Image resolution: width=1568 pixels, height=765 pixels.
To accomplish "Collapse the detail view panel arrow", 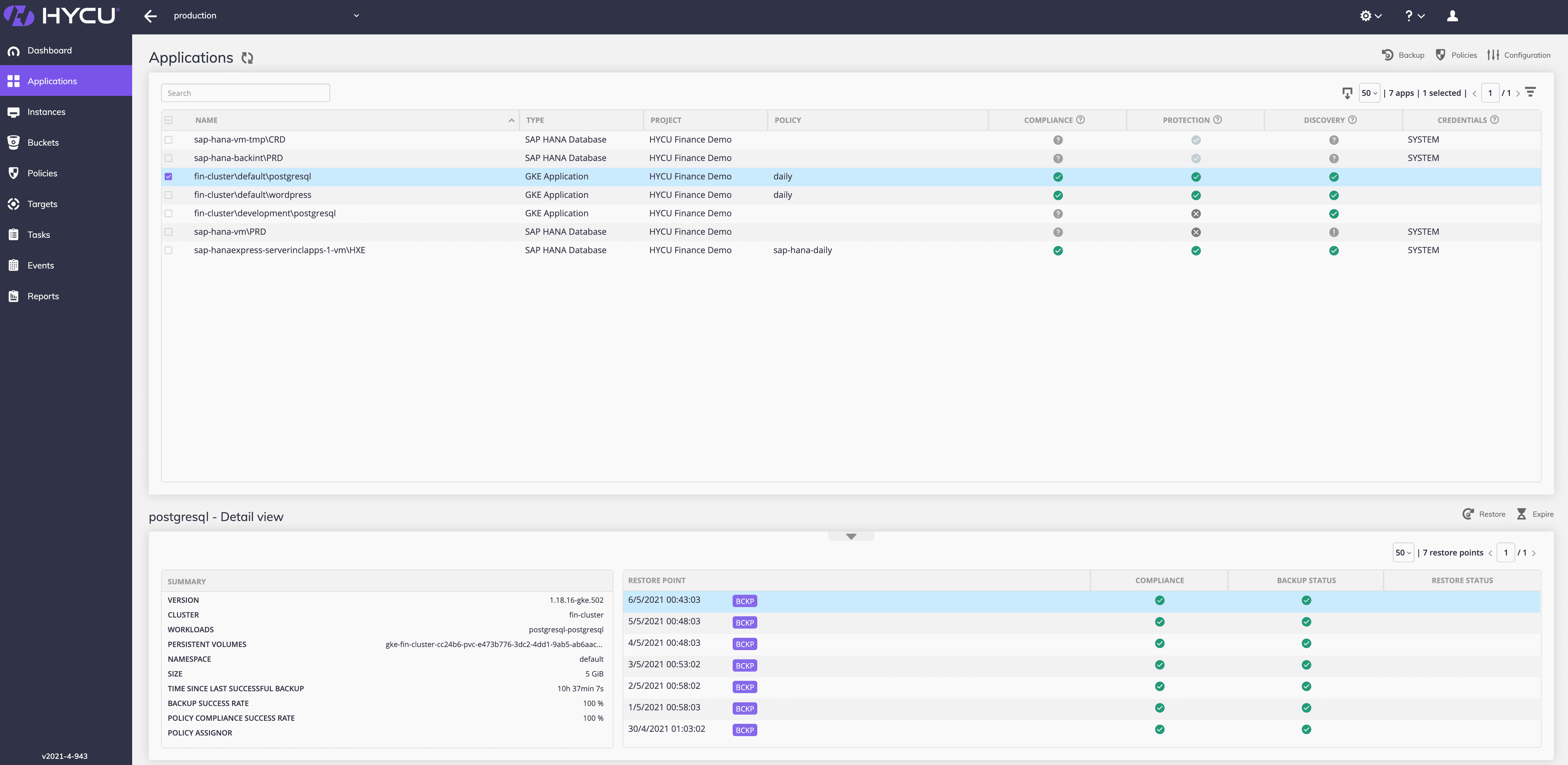I will [x=851, y=536].
